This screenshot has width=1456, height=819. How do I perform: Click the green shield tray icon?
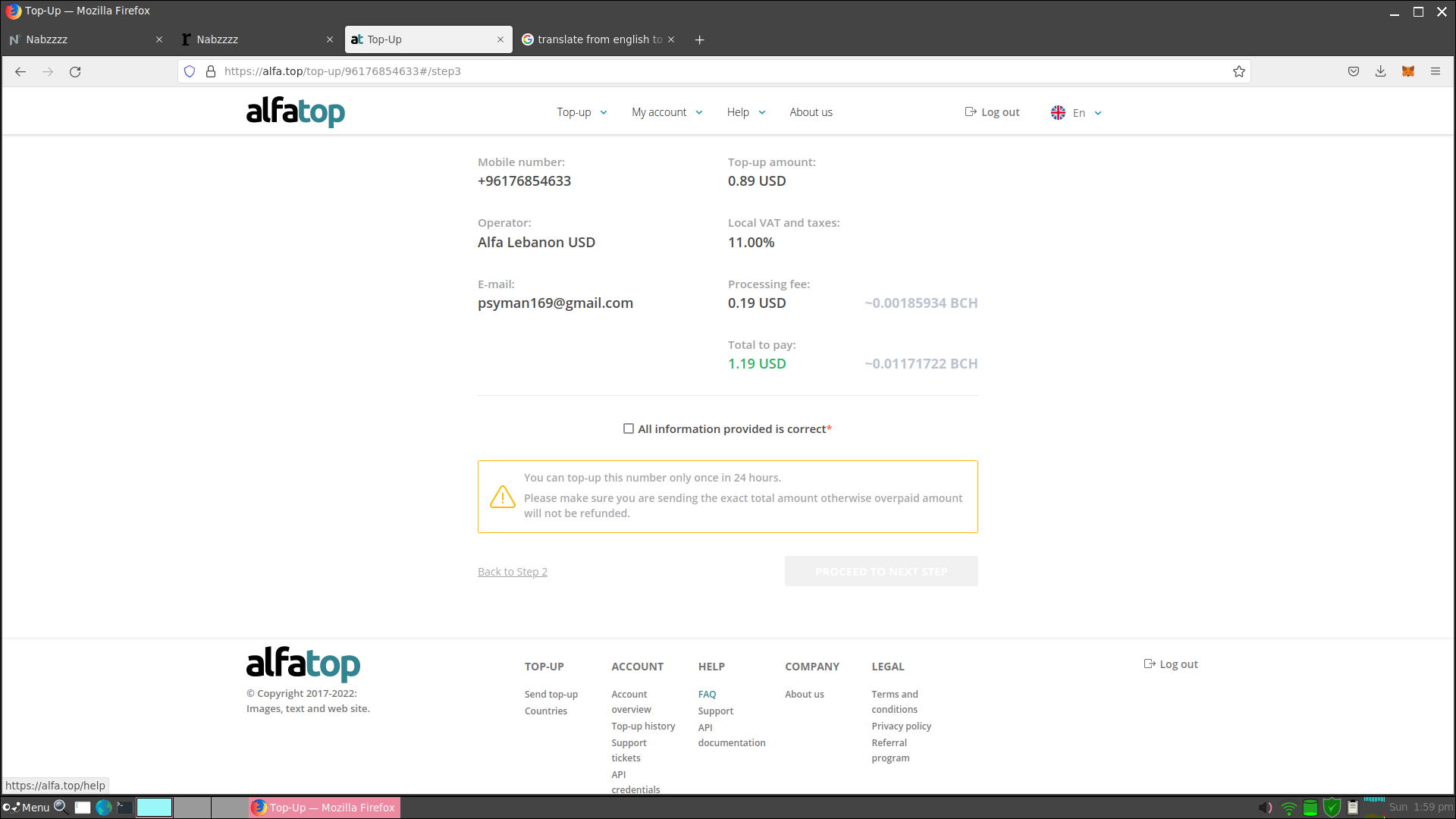1332,808
